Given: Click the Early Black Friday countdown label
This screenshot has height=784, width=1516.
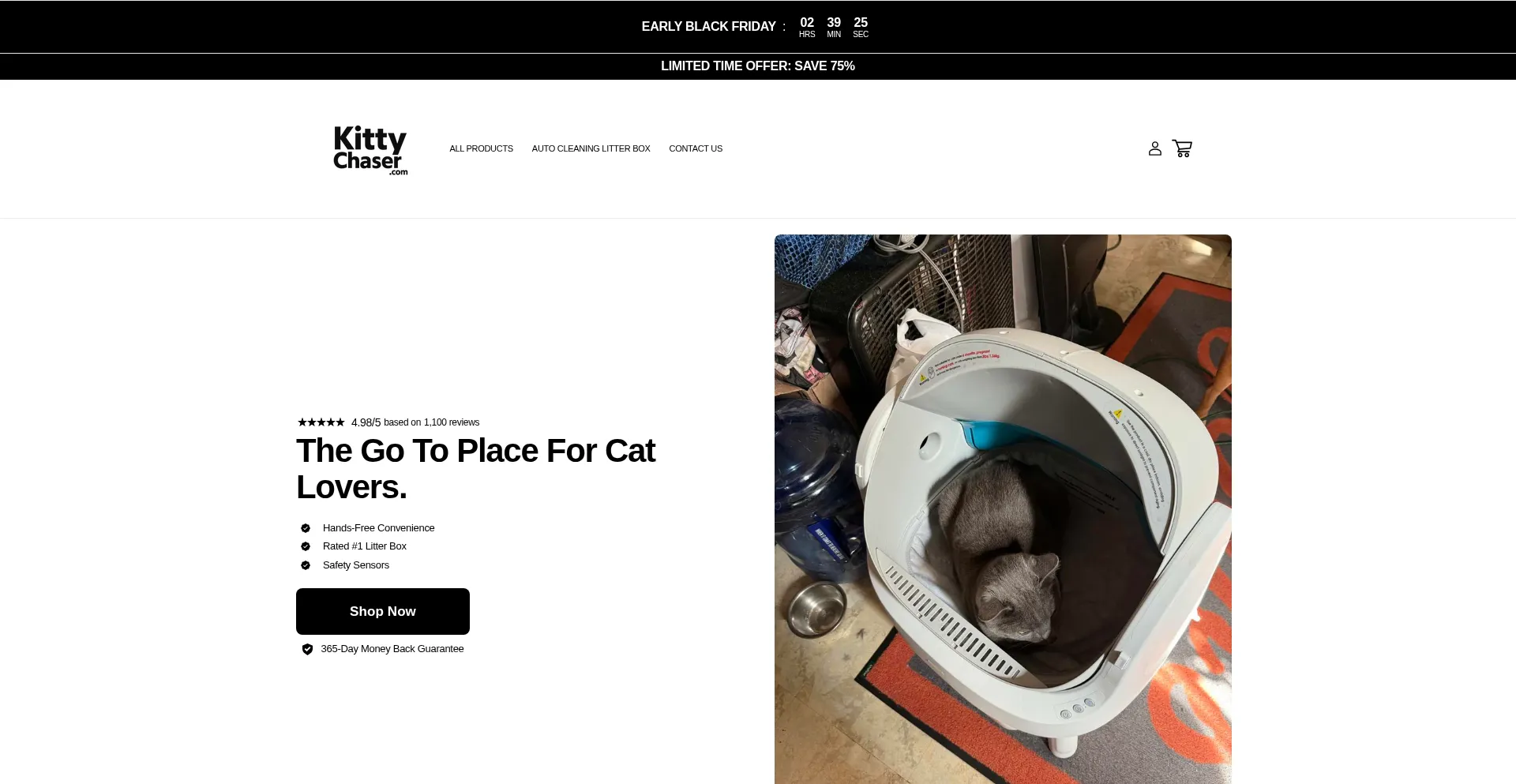Looking at the screenshot, I should (x=709, y=27).
